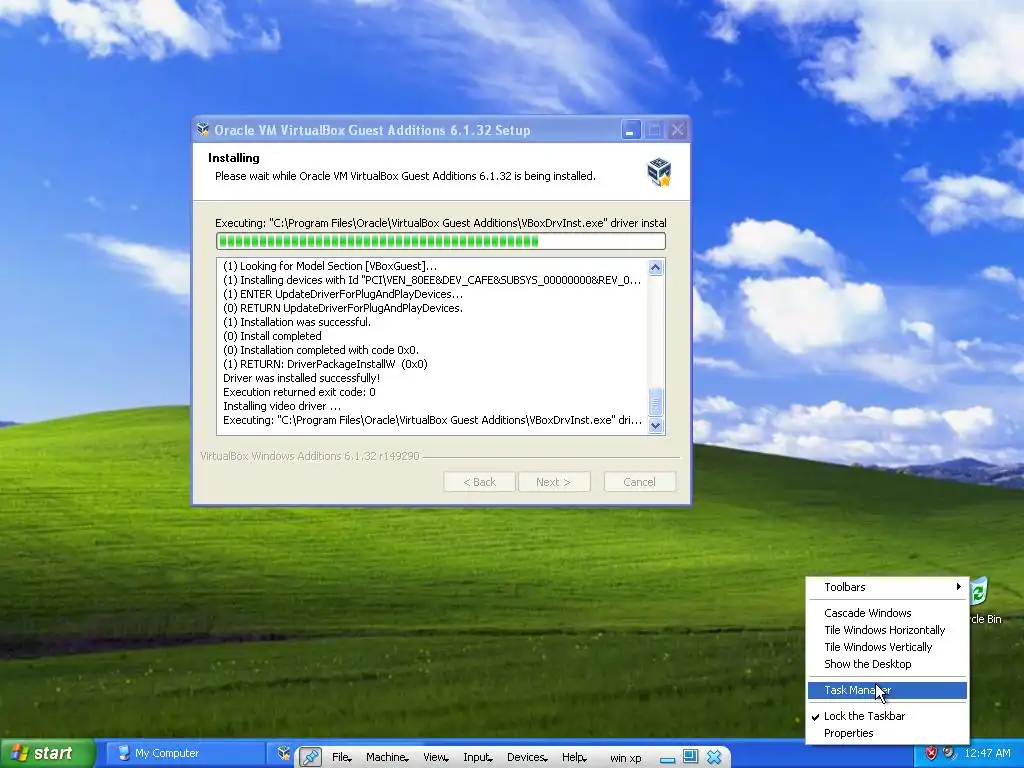Click the log scrollbar down arrow
This screenshot has width=1024, height=768.
[x=656, y=425]
